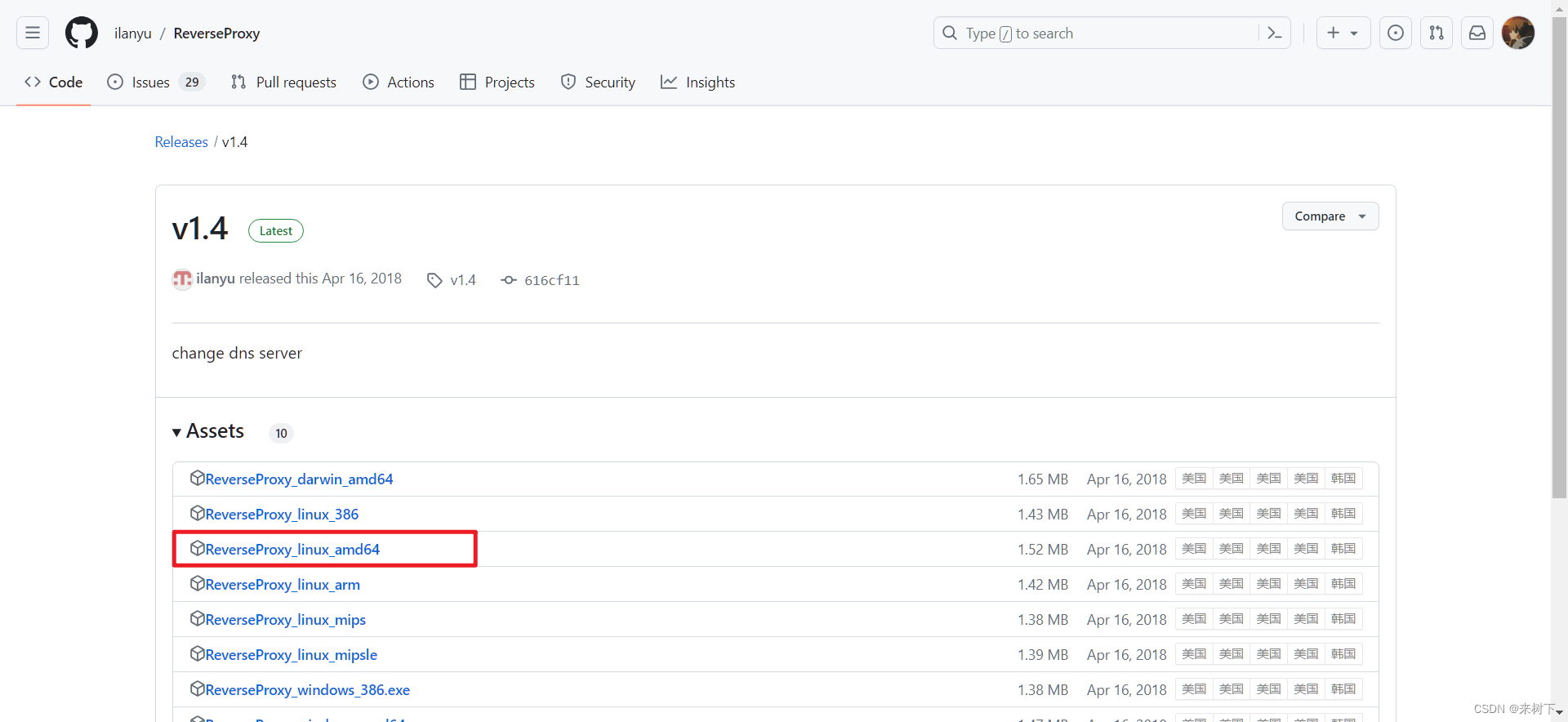Click the ilanyu author avatar
The image size is (1568, 722).
point(182,279)
